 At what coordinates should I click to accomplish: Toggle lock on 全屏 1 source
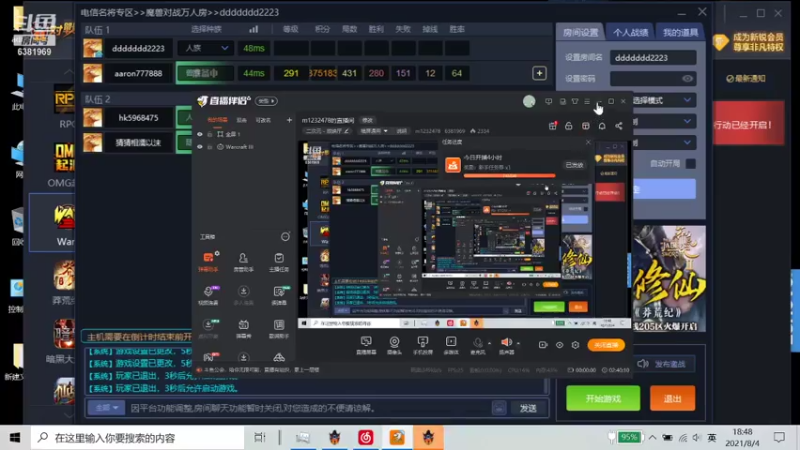pyautogui.click(x=210, y=134)
